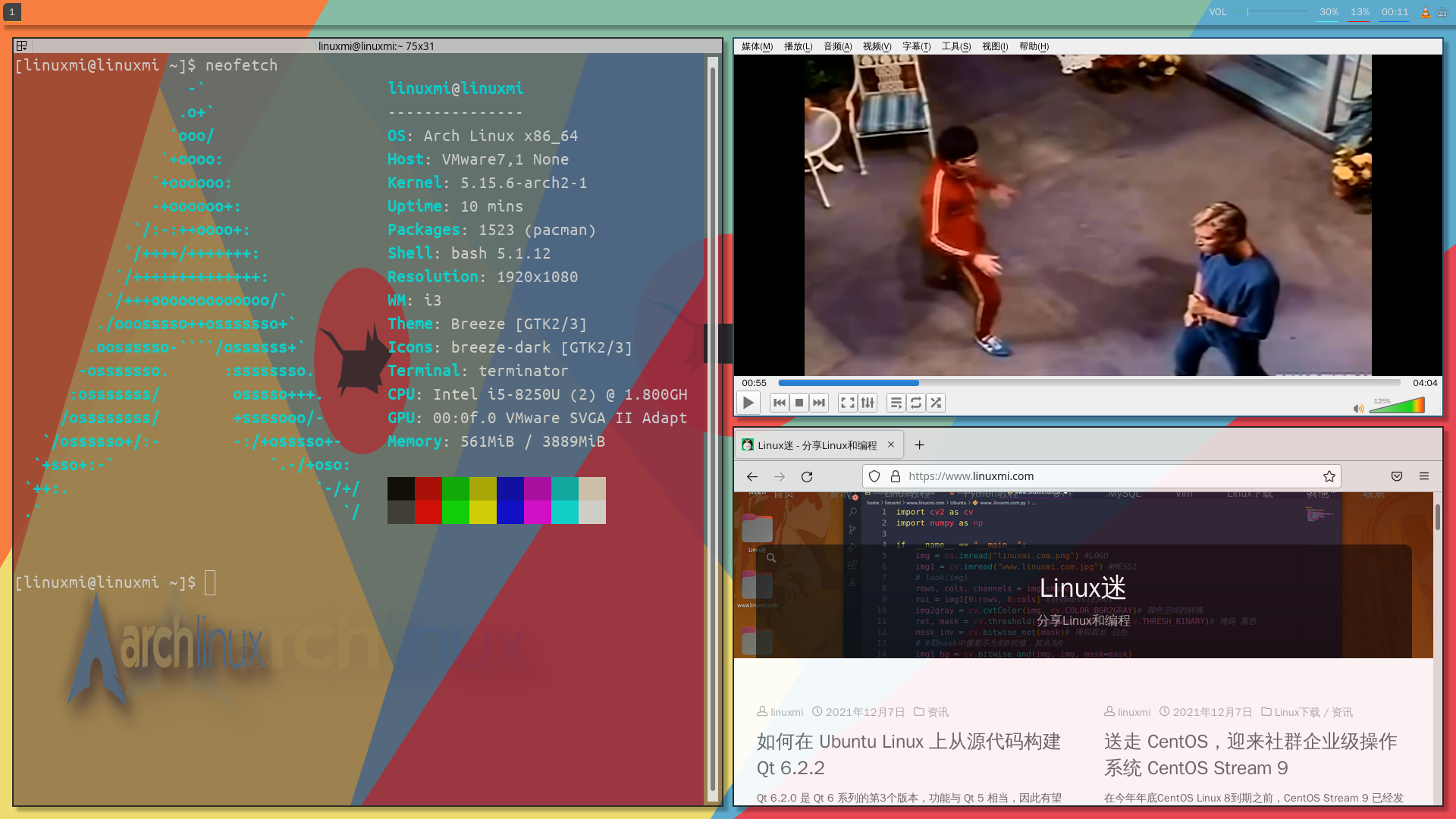Open article about building Qt 6.2.2
Viewport: 1456px width, 819px height.
908,755
